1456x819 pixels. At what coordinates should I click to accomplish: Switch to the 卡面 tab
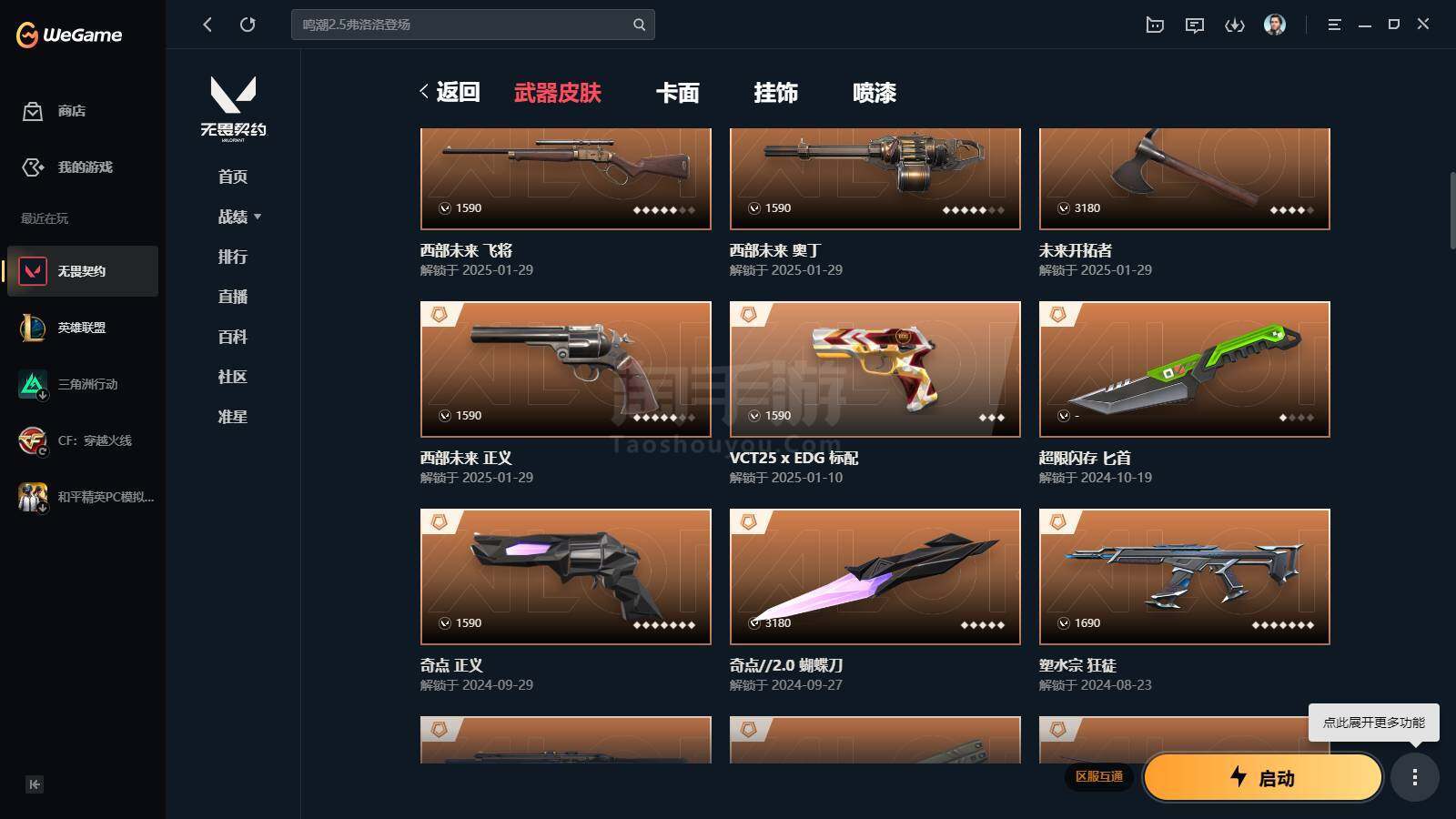(x=678, y=93)
